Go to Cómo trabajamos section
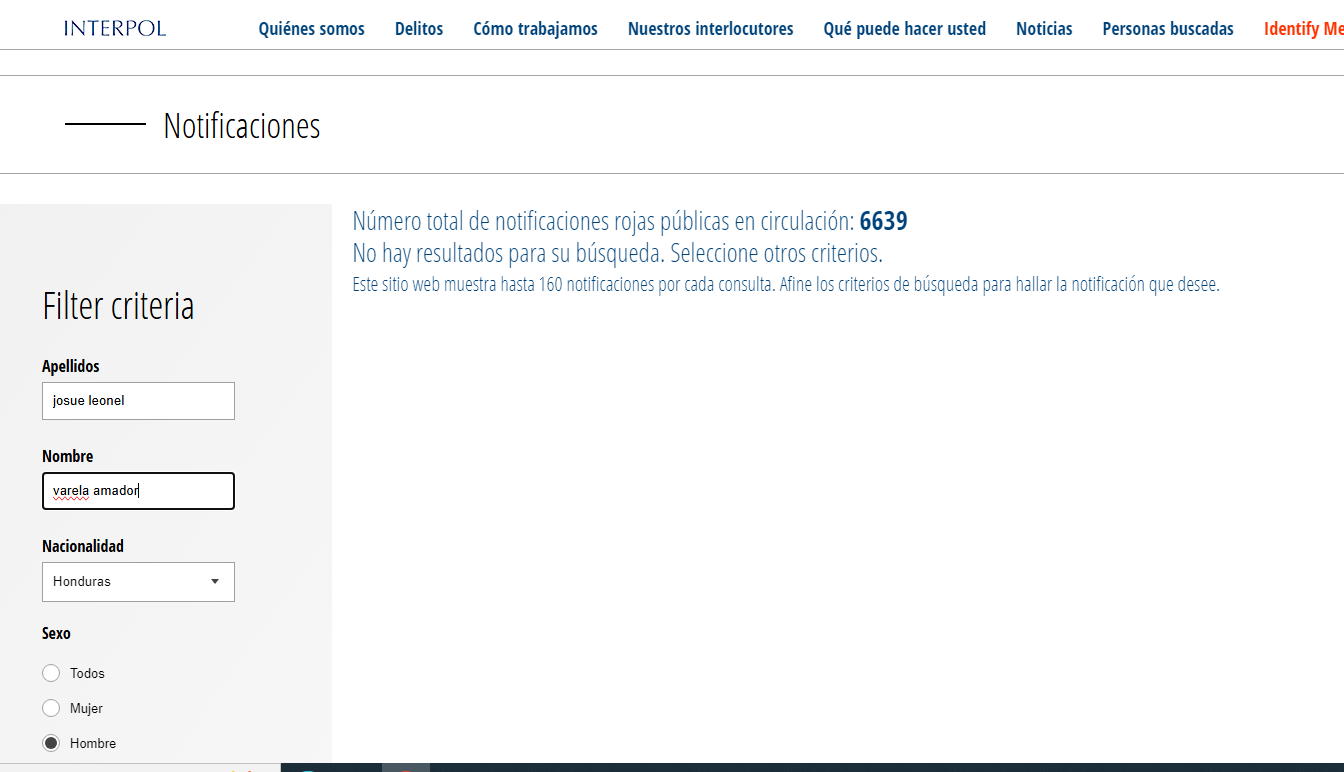Viewport: 1344px width, 772px height. click(535, 29)
